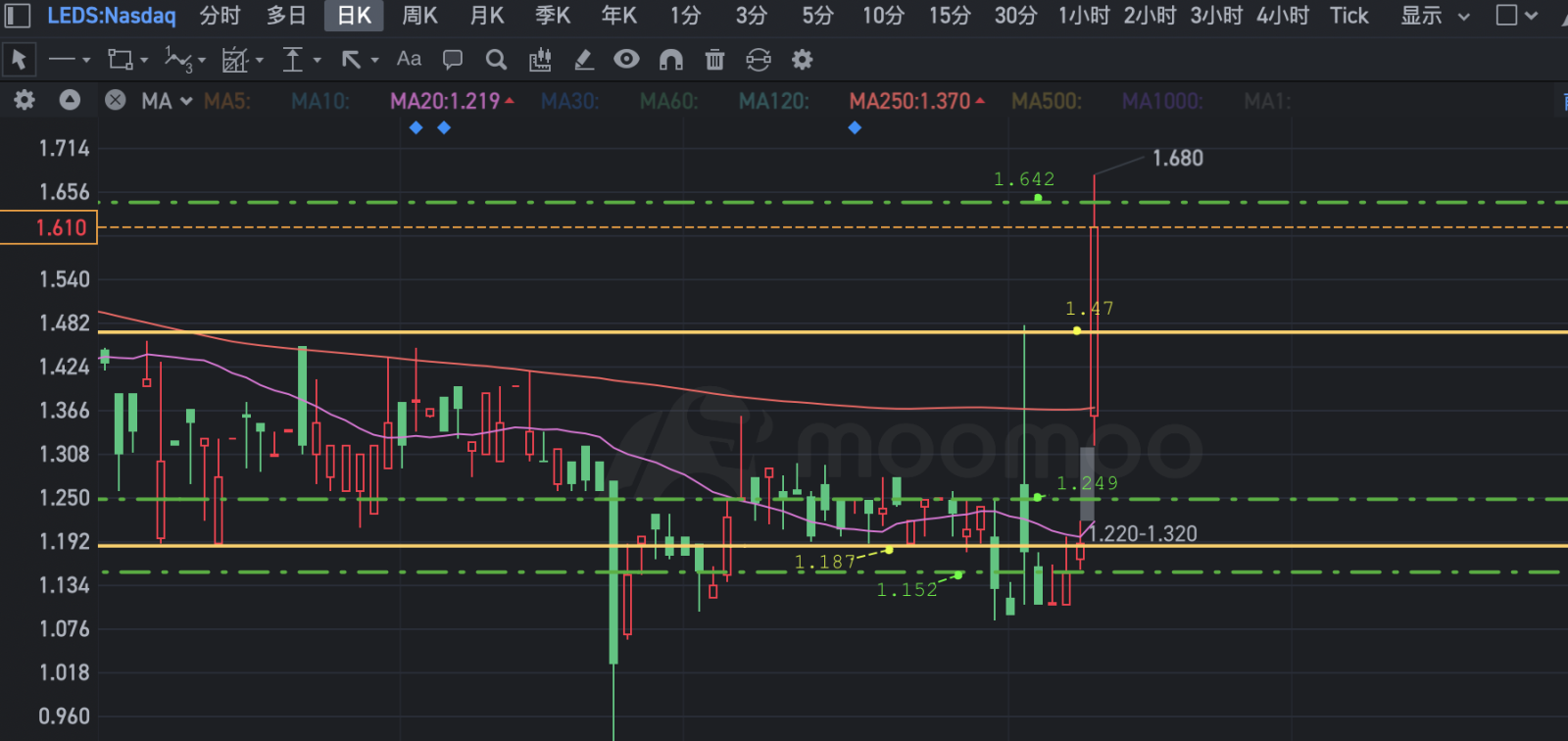
Task: Switch to 15分 interval
Action: [950, 16]
